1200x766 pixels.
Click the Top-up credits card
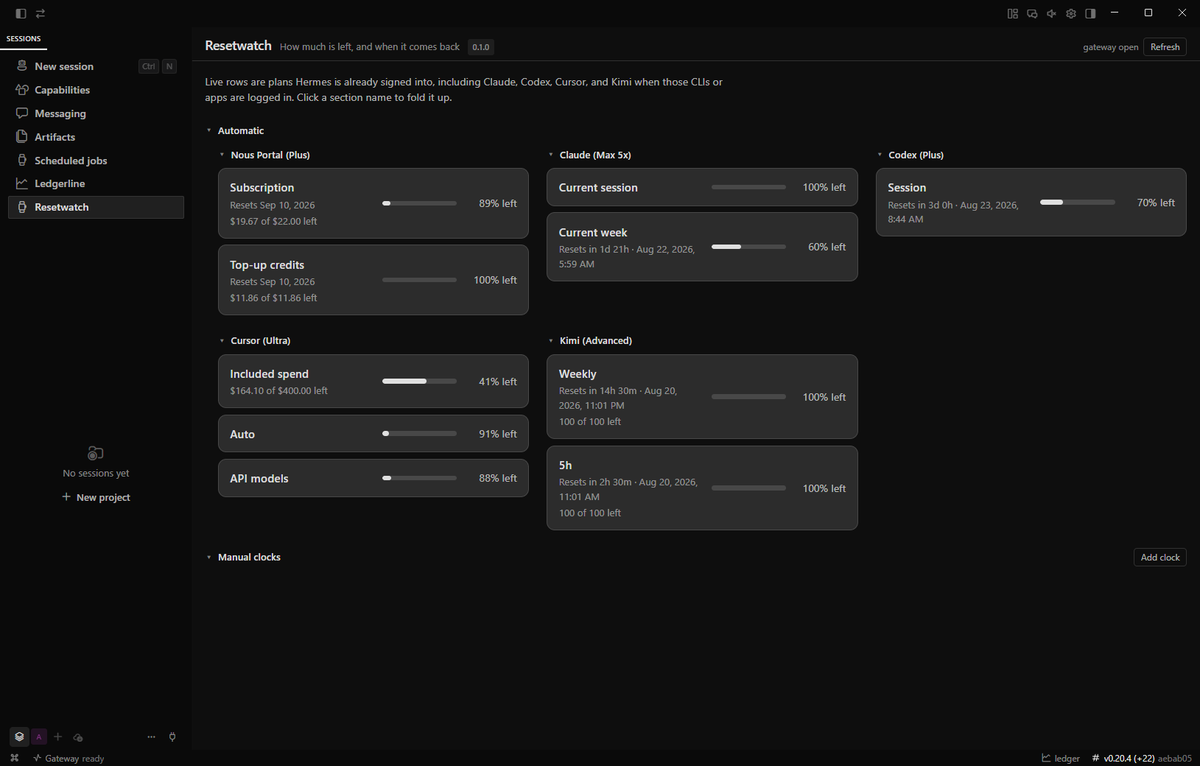tap(373, 280)
